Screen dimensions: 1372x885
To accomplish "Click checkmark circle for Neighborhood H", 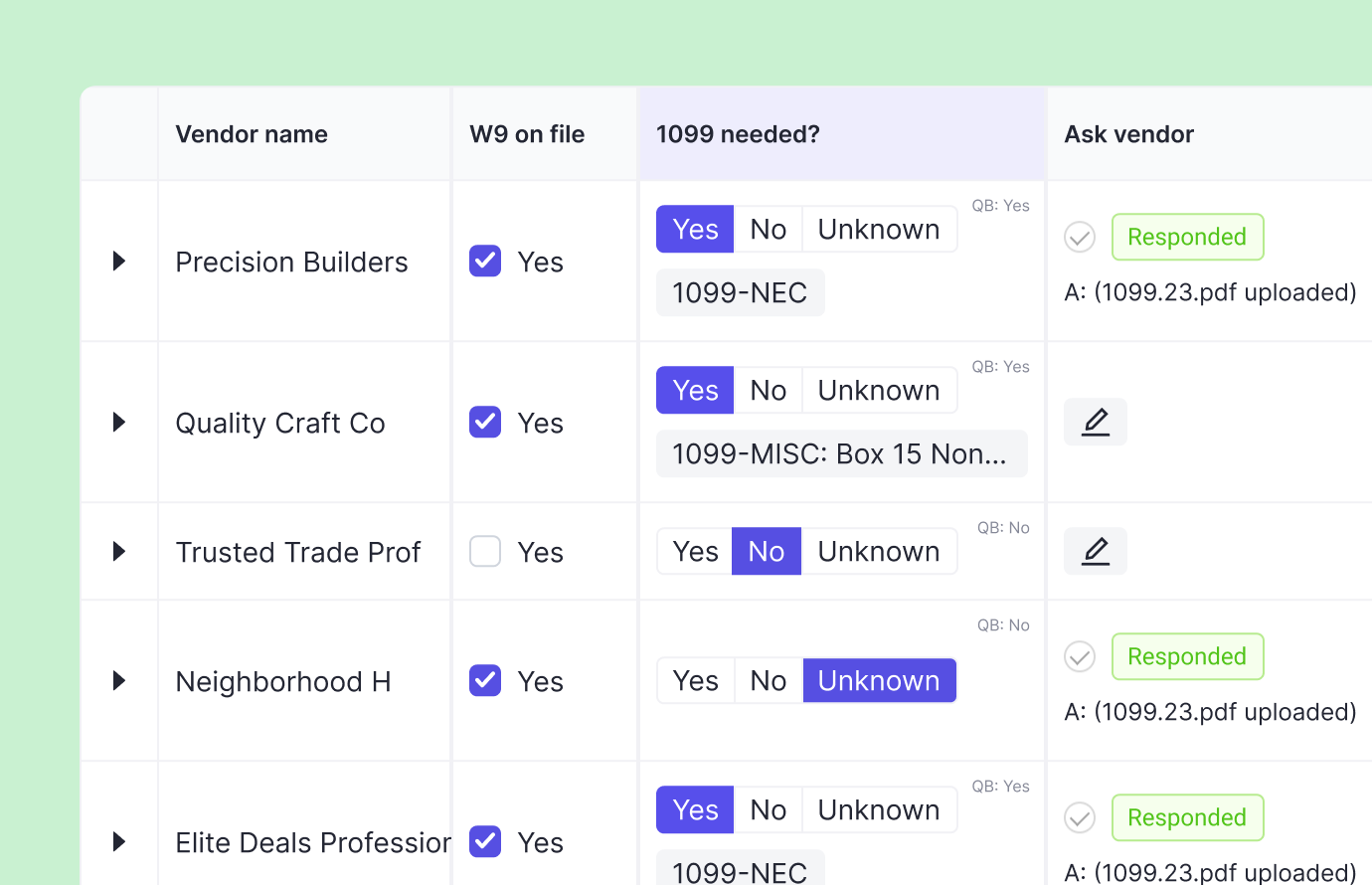I will tap(1079, 656).
